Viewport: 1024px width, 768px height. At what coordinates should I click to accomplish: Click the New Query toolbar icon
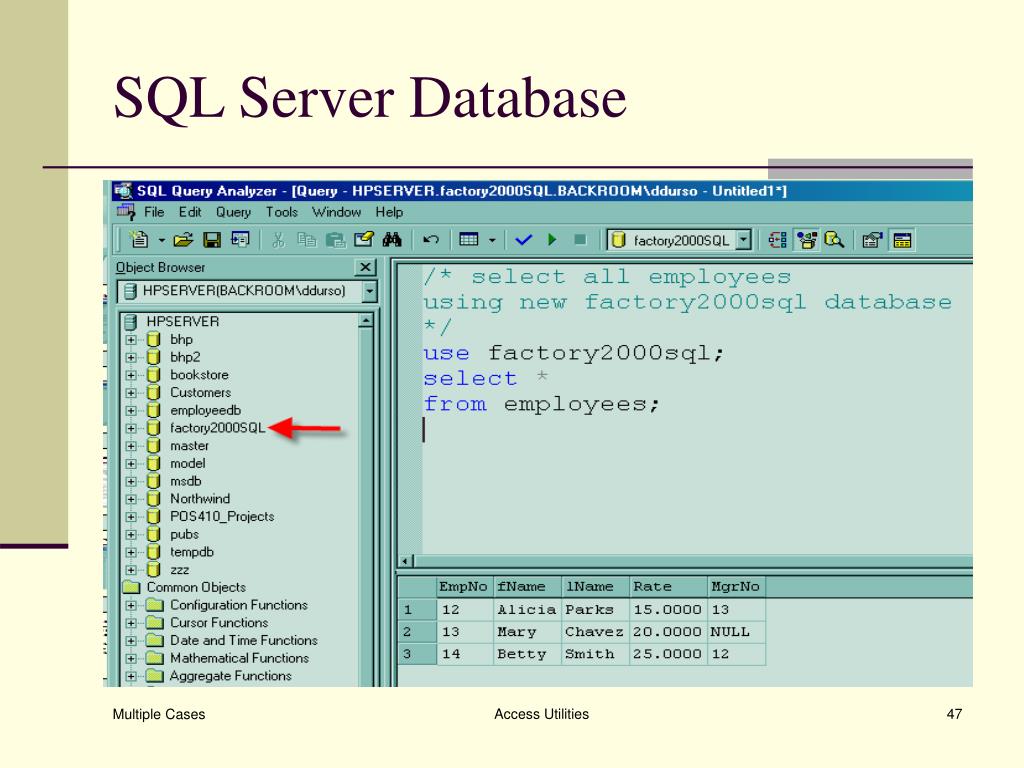coord(139,240)
